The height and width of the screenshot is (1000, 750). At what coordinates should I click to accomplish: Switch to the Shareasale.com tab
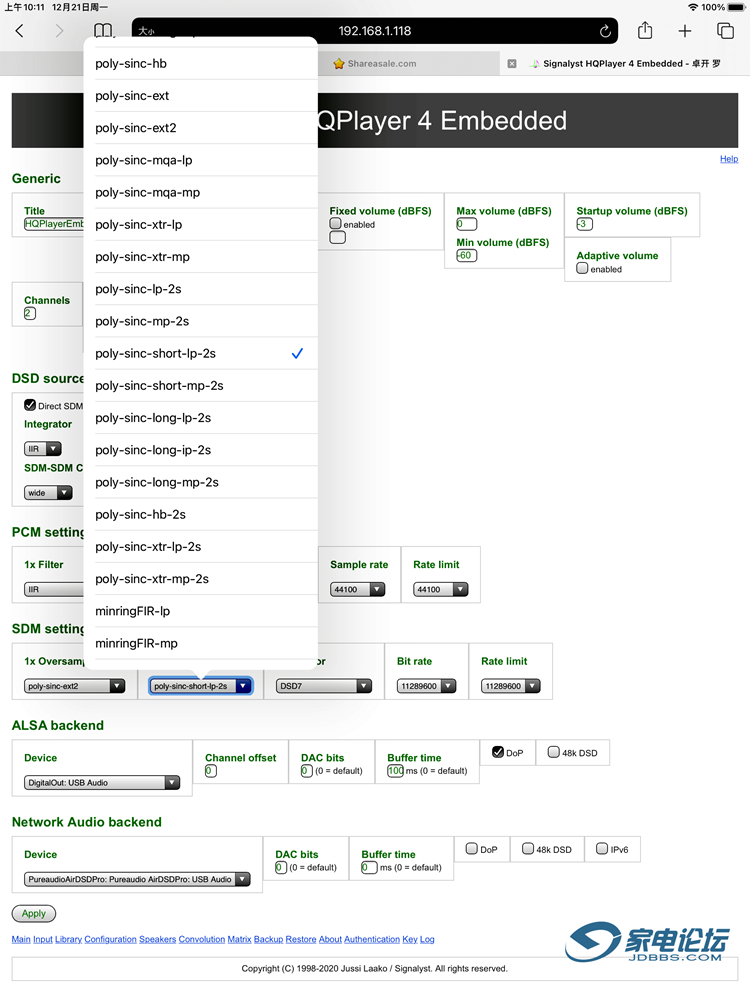pos(374,64)
